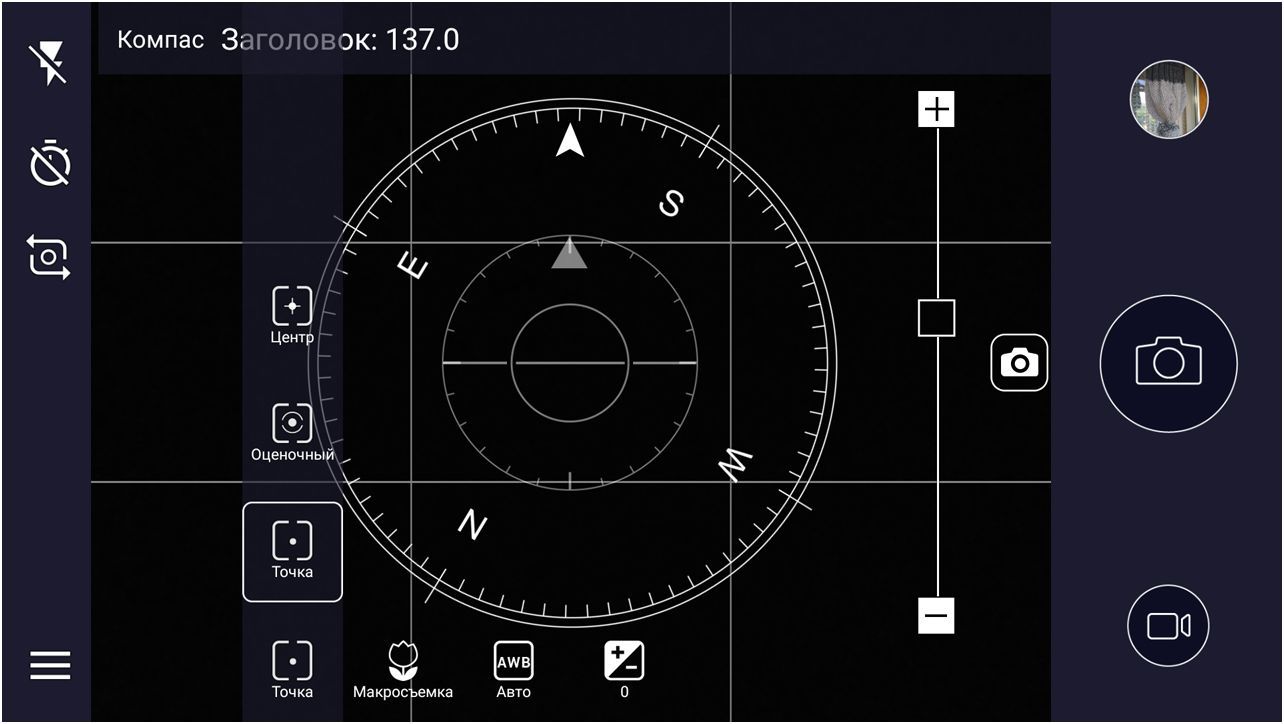The height and width of the screenshot is (724, 1284).
Task: Switch between front and rear camera
Action: (x=50, y=257)
